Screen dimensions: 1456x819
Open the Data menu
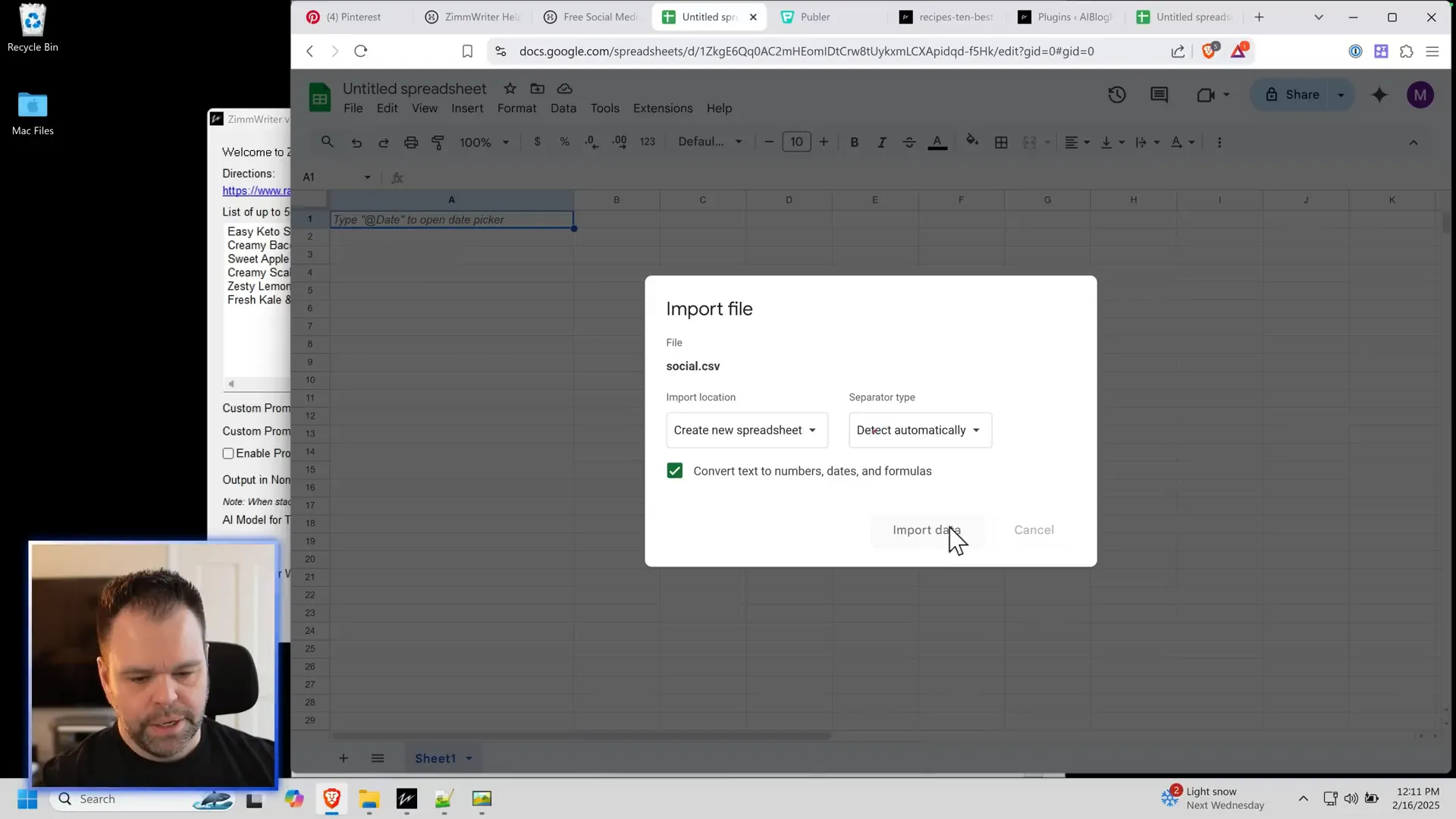click(563, 108)
